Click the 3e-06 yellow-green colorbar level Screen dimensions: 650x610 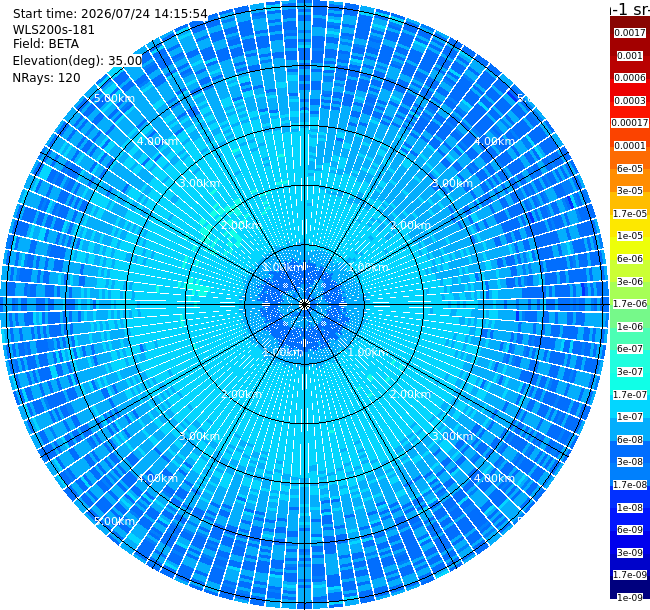pos(630,282)
